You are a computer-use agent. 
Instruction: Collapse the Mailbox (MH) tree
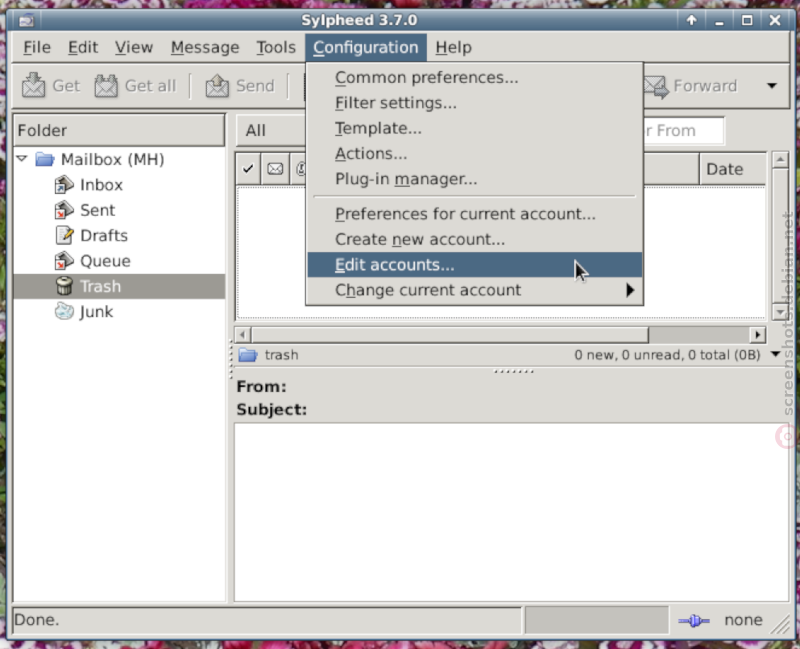coord(21,159)
